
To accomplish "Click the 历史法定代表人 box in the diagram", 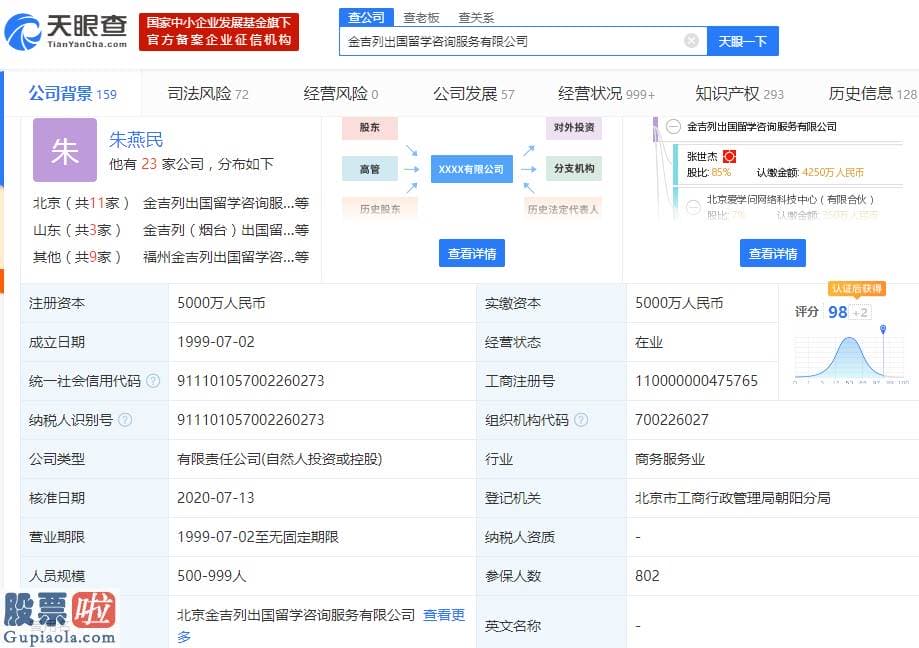I will [563, 209].
